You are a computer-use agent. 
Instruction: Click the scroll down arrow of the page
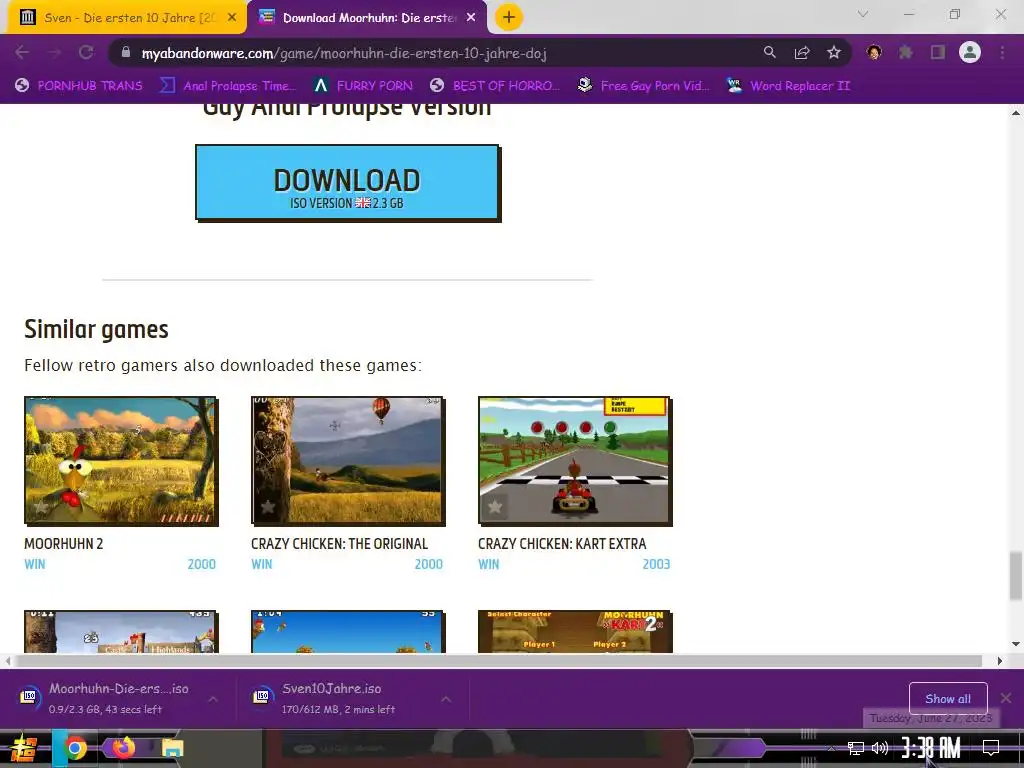pos(1016,644)
